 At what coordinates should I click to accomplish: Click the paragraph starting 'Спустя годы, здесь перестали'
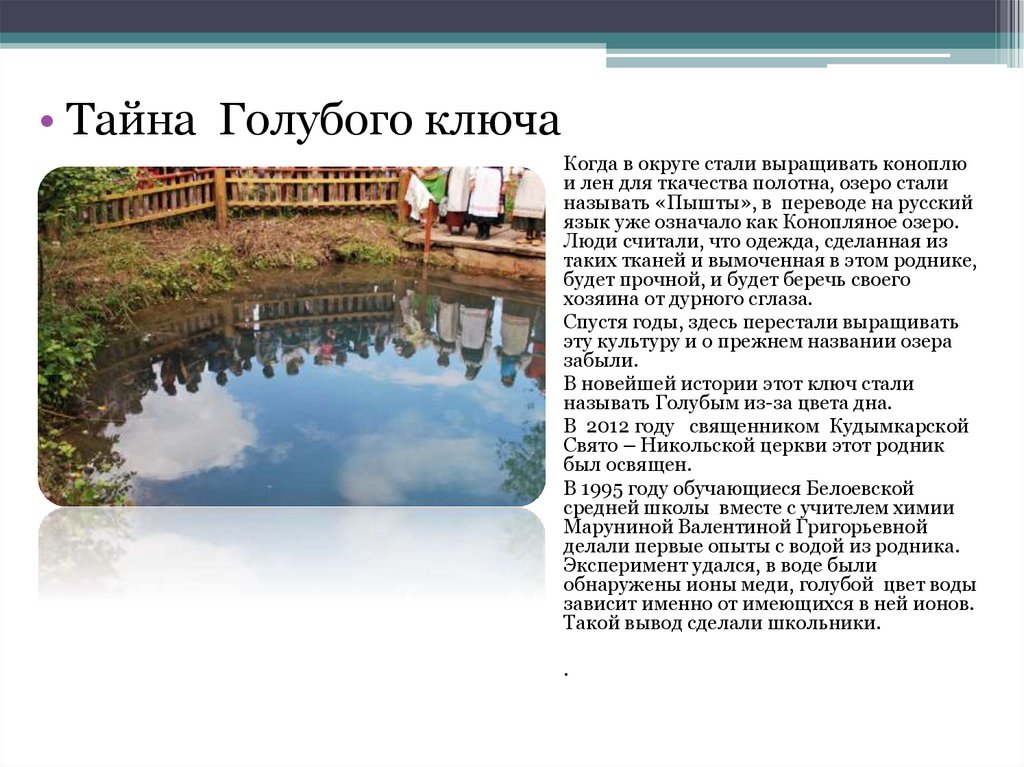pos(761,341)
